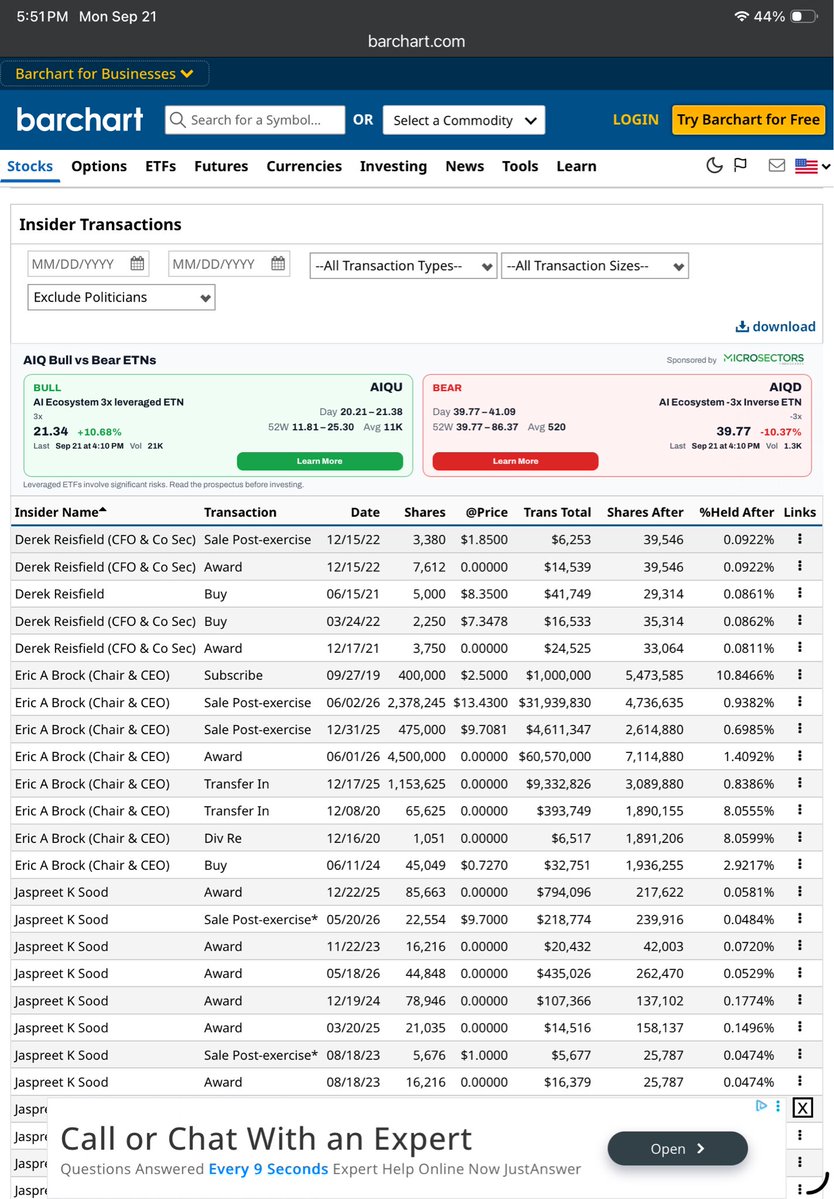Viewport: 834px width, 1199px height.
Task: Open links menu for Eric Brock Div Re row
Action: (x=800, y=837)
